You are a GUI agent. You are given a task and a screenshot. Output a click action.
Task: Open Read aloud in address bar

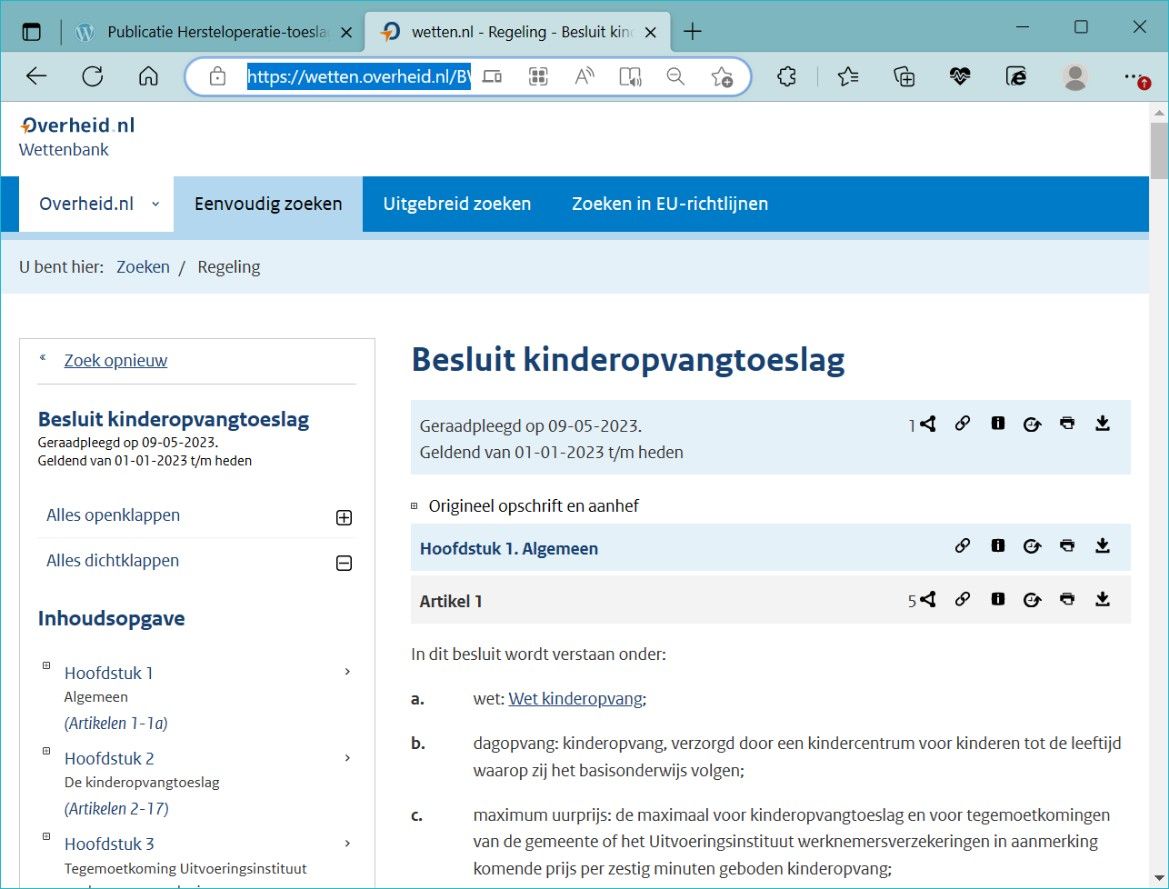(584, 76)
